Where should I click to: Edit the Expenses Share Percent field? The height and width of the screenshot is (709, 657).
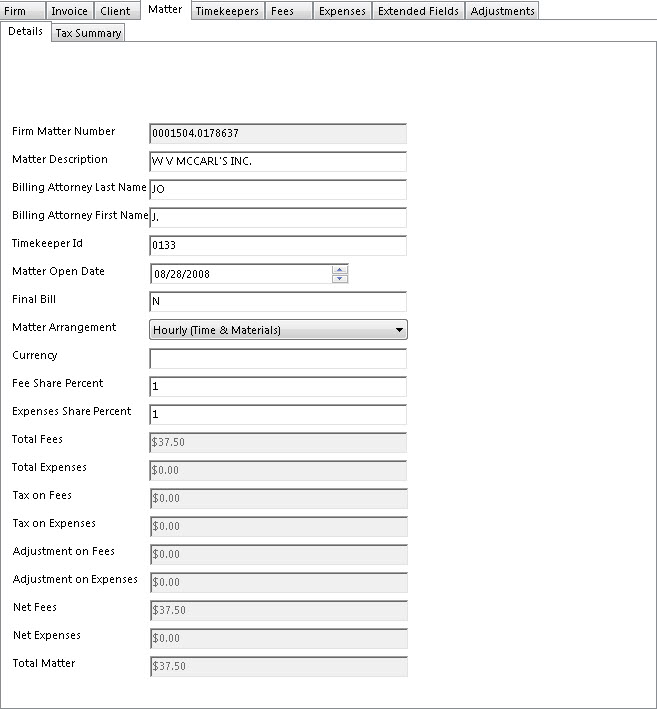tap(278, 415)
